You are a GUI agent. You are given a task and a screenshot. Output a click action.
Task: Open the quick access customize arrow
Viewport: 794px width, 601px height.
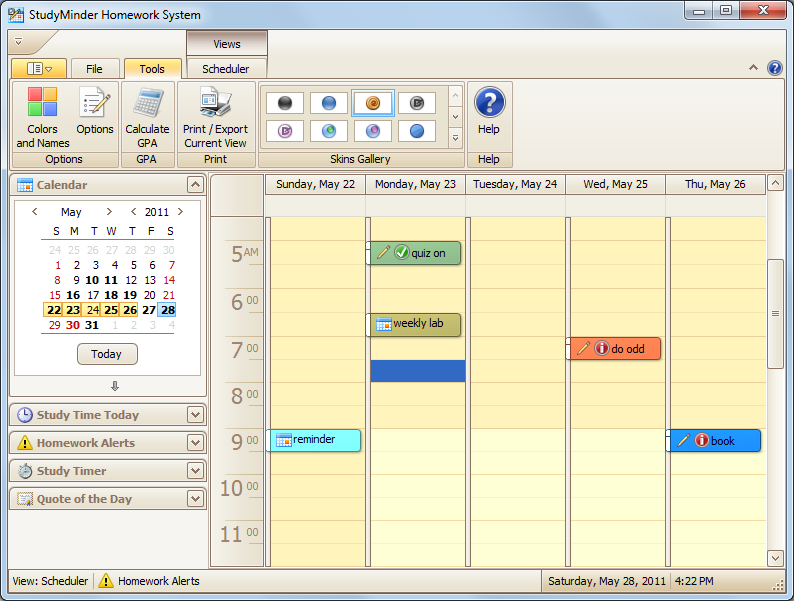coord(19,41)
